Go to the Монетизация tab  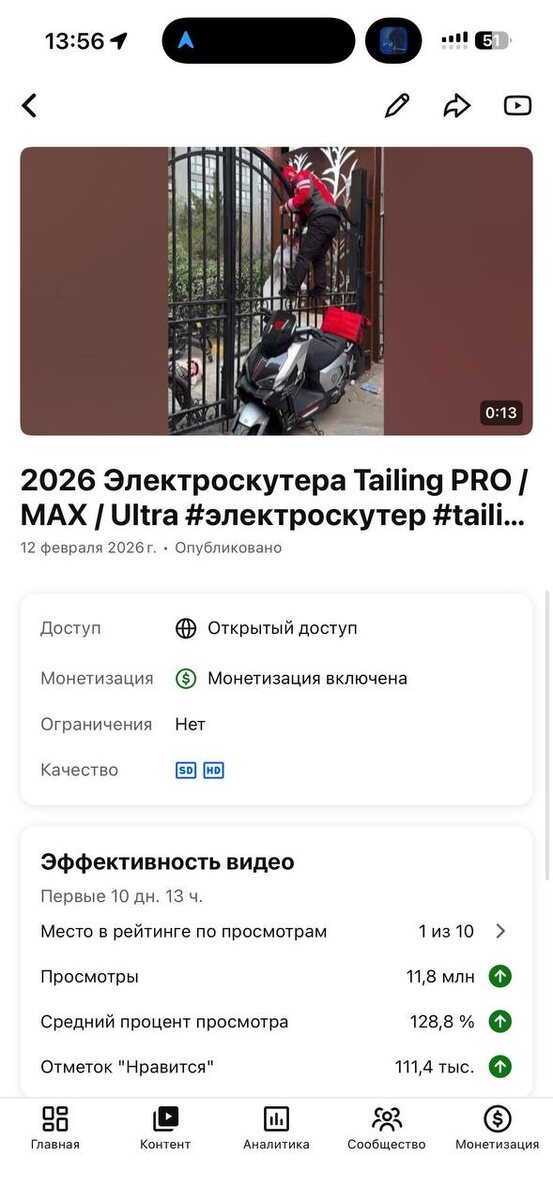[x=497, y=1129]
